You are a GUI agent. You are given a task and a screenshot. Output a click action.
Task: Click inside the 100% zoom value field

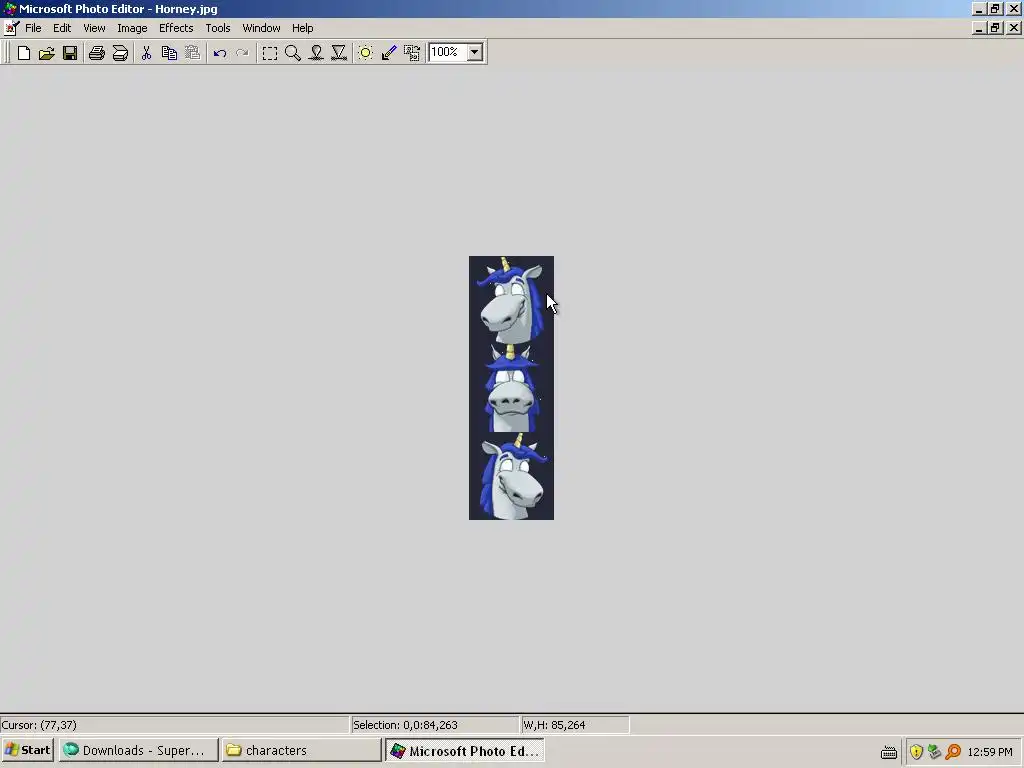coord(447,52)
